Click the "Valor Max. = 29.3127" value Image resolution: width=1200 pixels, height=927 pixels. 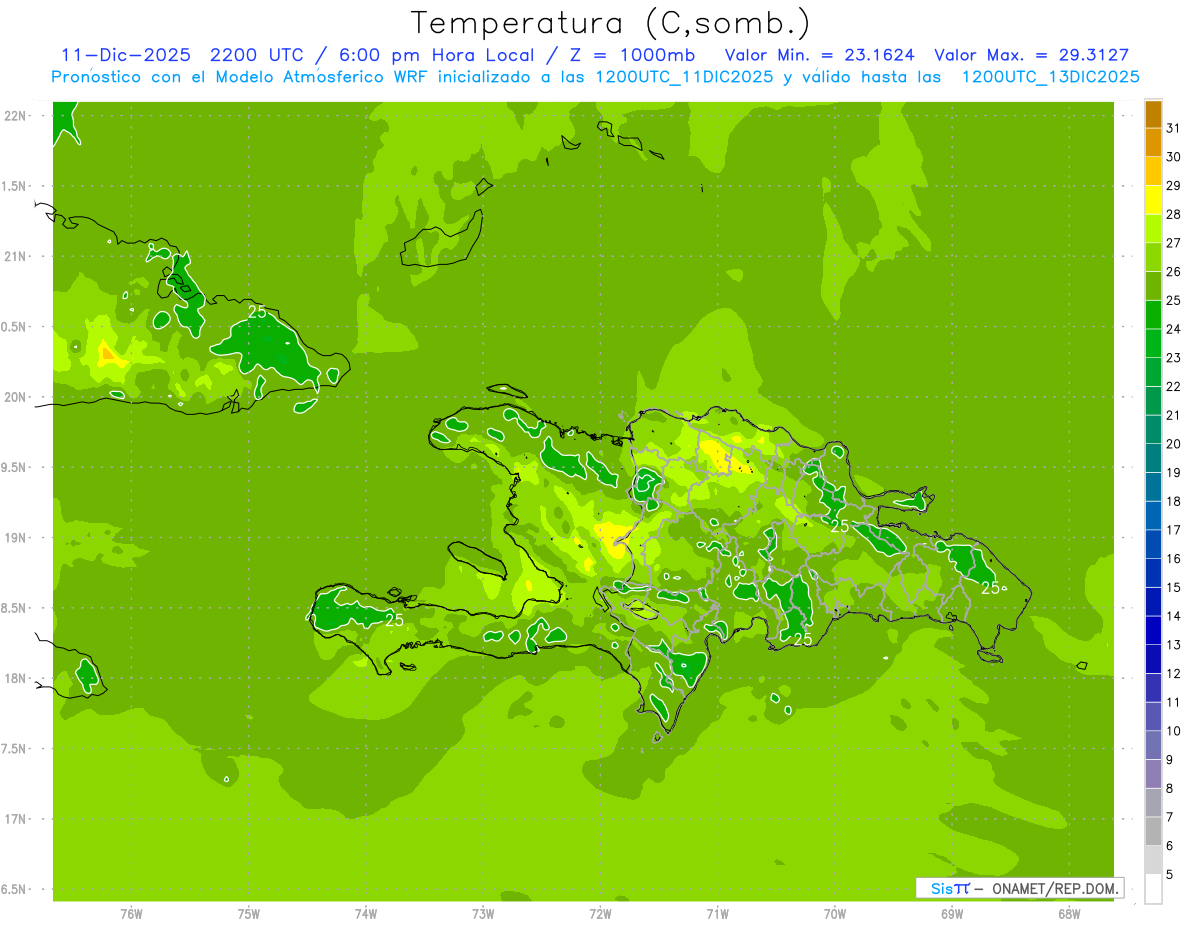tap(1031, 55)
